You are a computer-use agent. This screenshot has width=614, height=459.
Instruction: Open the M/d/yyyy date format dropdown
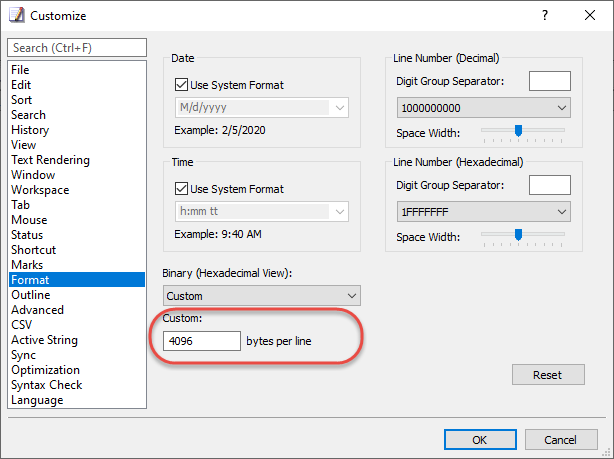pyautogui.click(x=262, y=108)
